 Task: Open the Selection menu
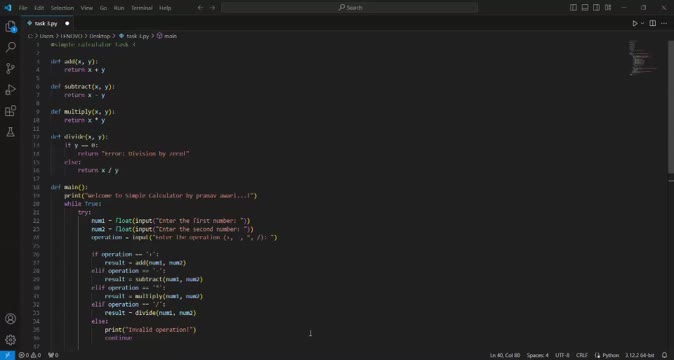point(62,8)
